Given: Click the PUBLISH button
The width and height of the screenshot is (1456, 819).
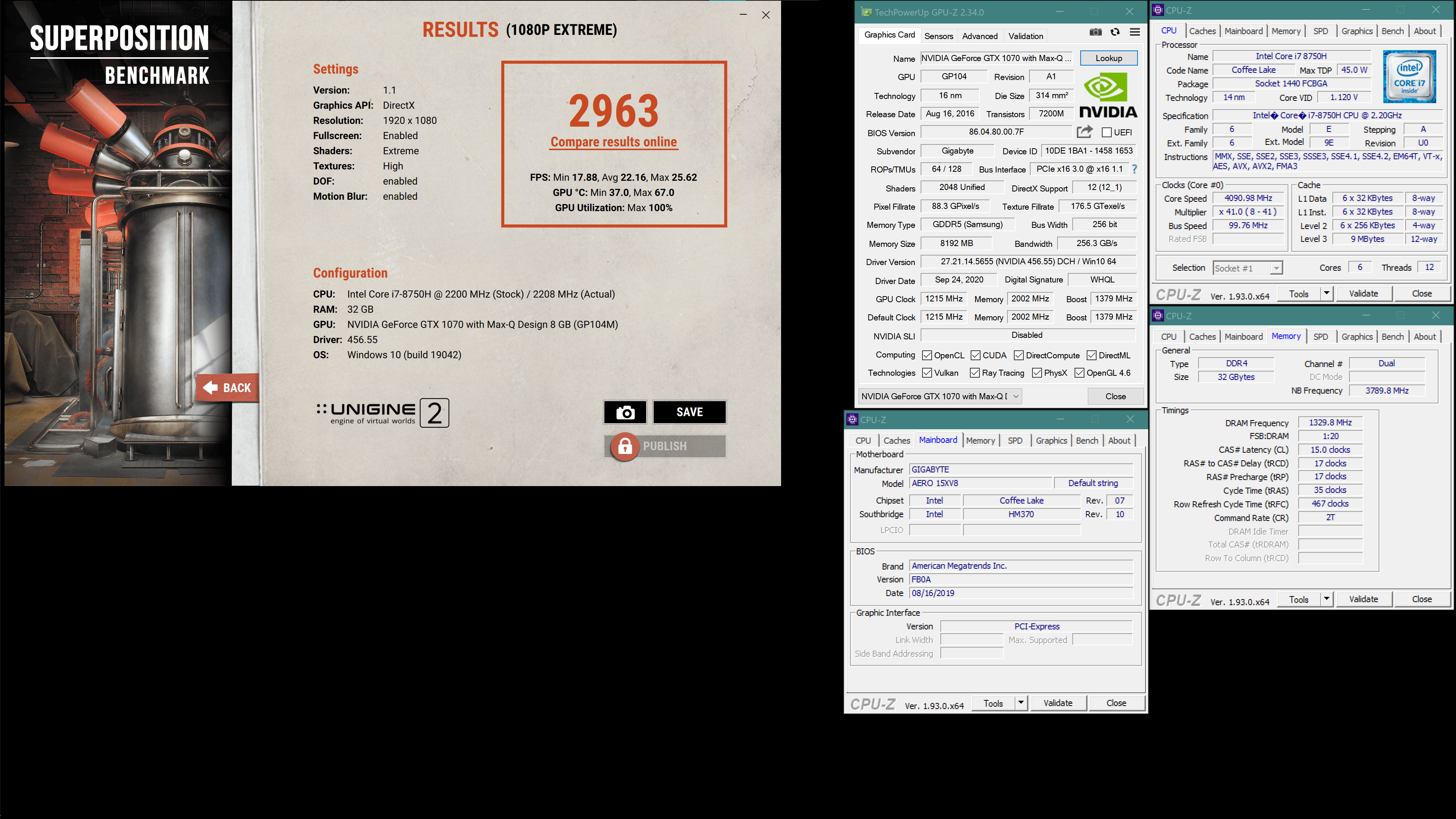Looking at the screenshot, I should (665, 446).
